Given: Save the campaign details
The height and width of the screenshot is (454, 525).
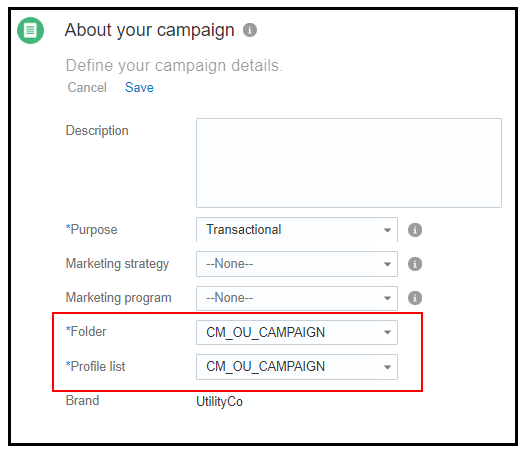Looking at the screenshot, I should pos(139,87).
